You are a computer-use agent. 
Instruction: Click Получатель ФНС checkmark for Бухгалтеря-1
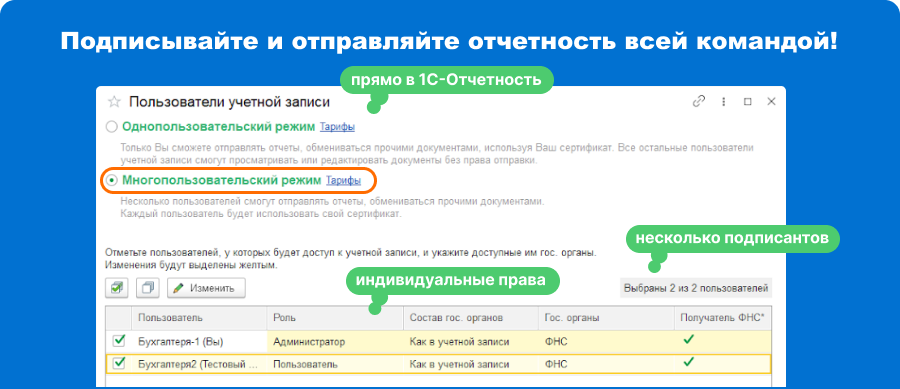[689, 340]
